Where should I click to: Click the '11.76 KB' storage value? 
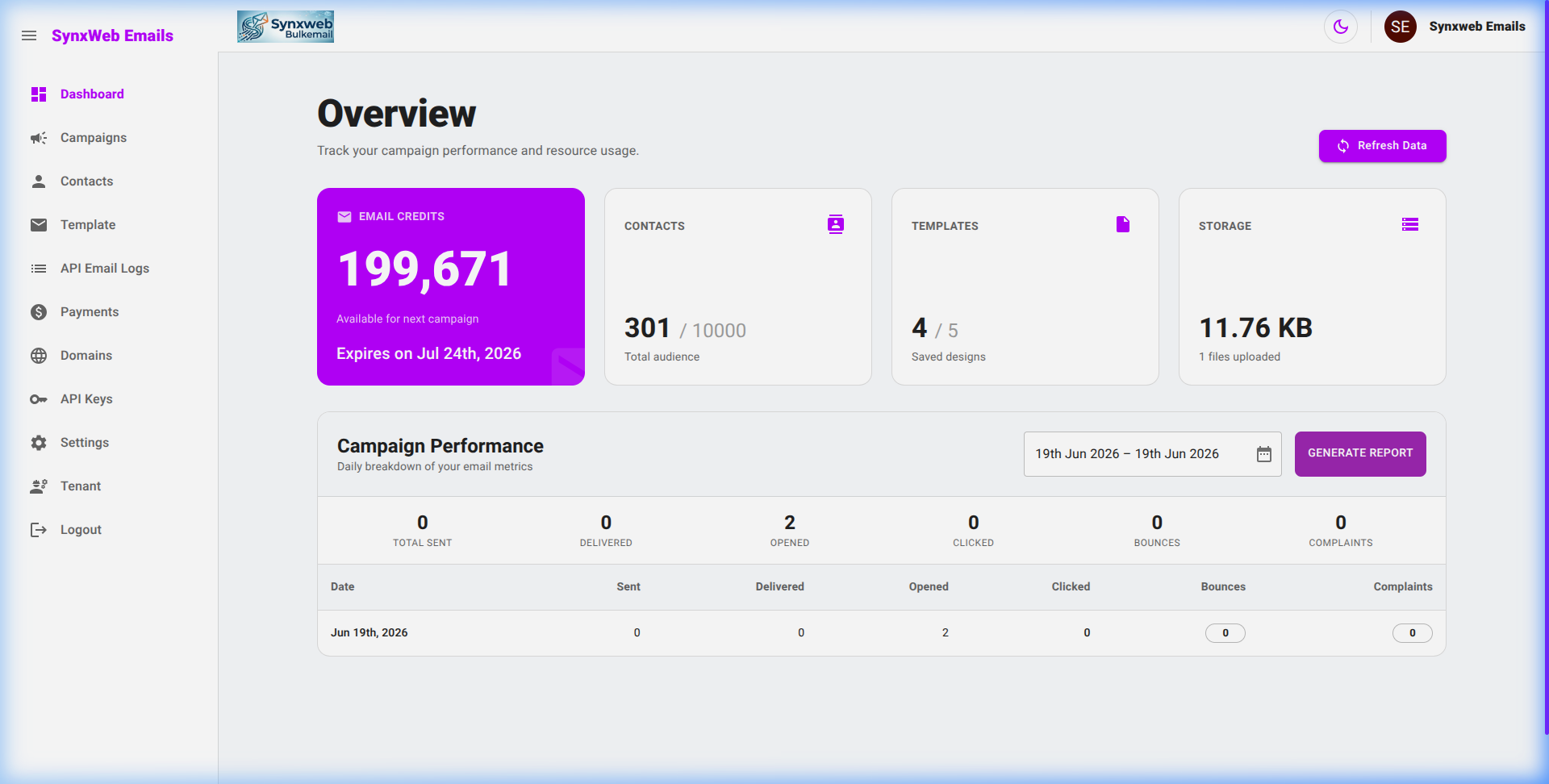pyautogui.click(x=1255, y=328)
